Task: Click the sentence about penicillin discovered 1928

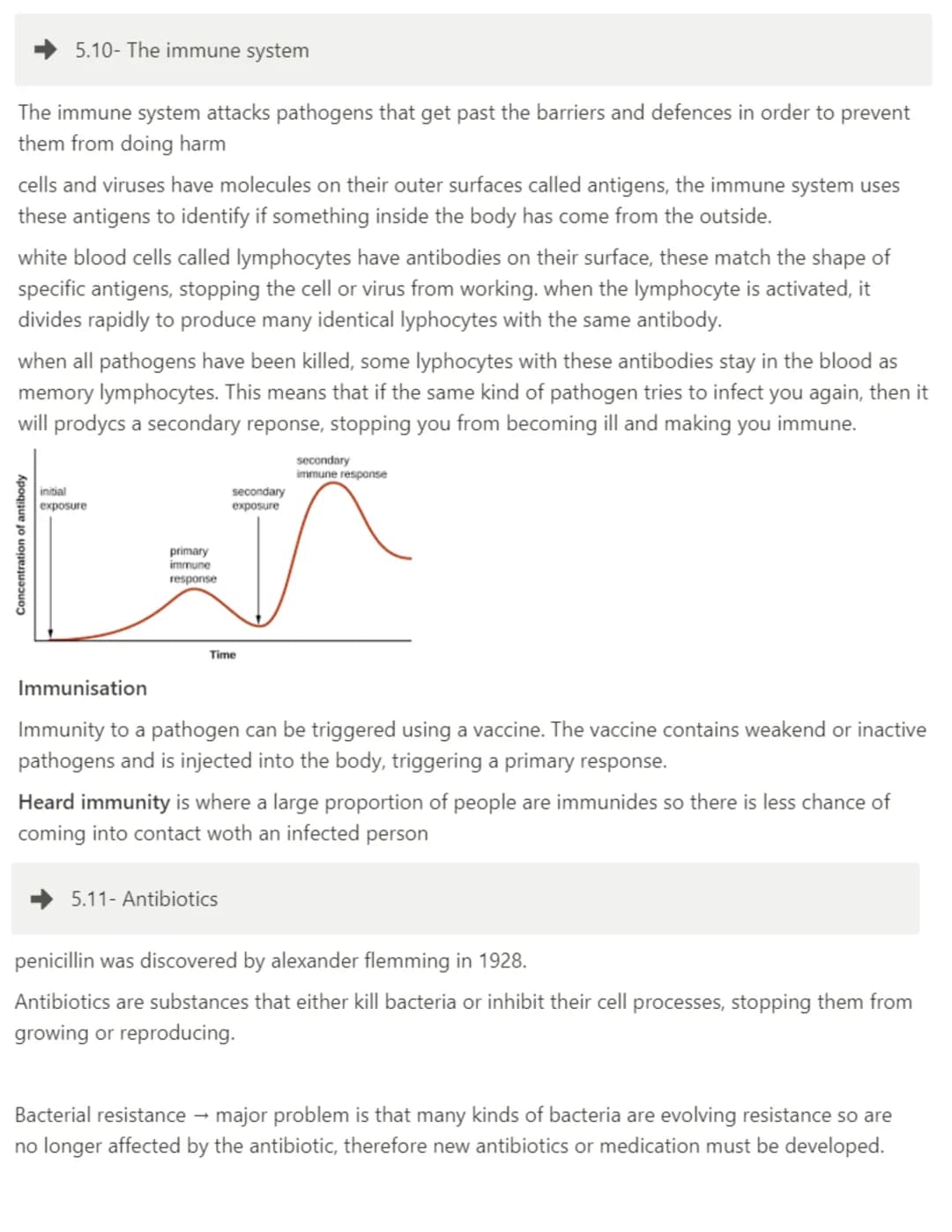Action: tap(271, 960)
